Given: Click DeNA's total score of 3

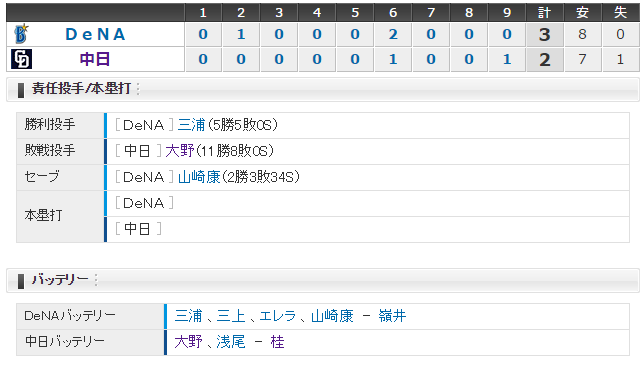Looking at the screenshot, I should (545, 34).
